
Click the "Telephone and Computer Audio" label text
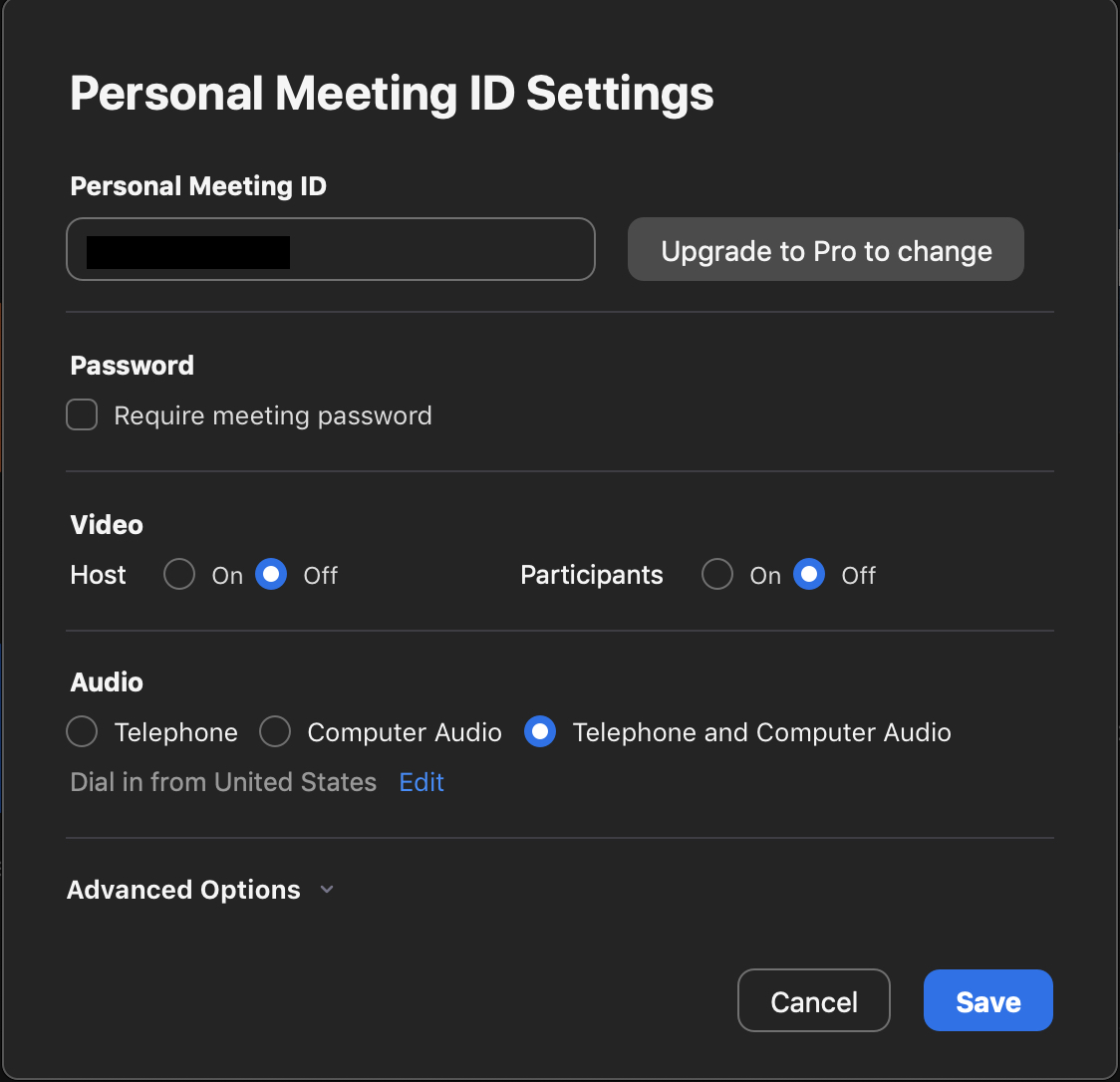tap(761, 732)
